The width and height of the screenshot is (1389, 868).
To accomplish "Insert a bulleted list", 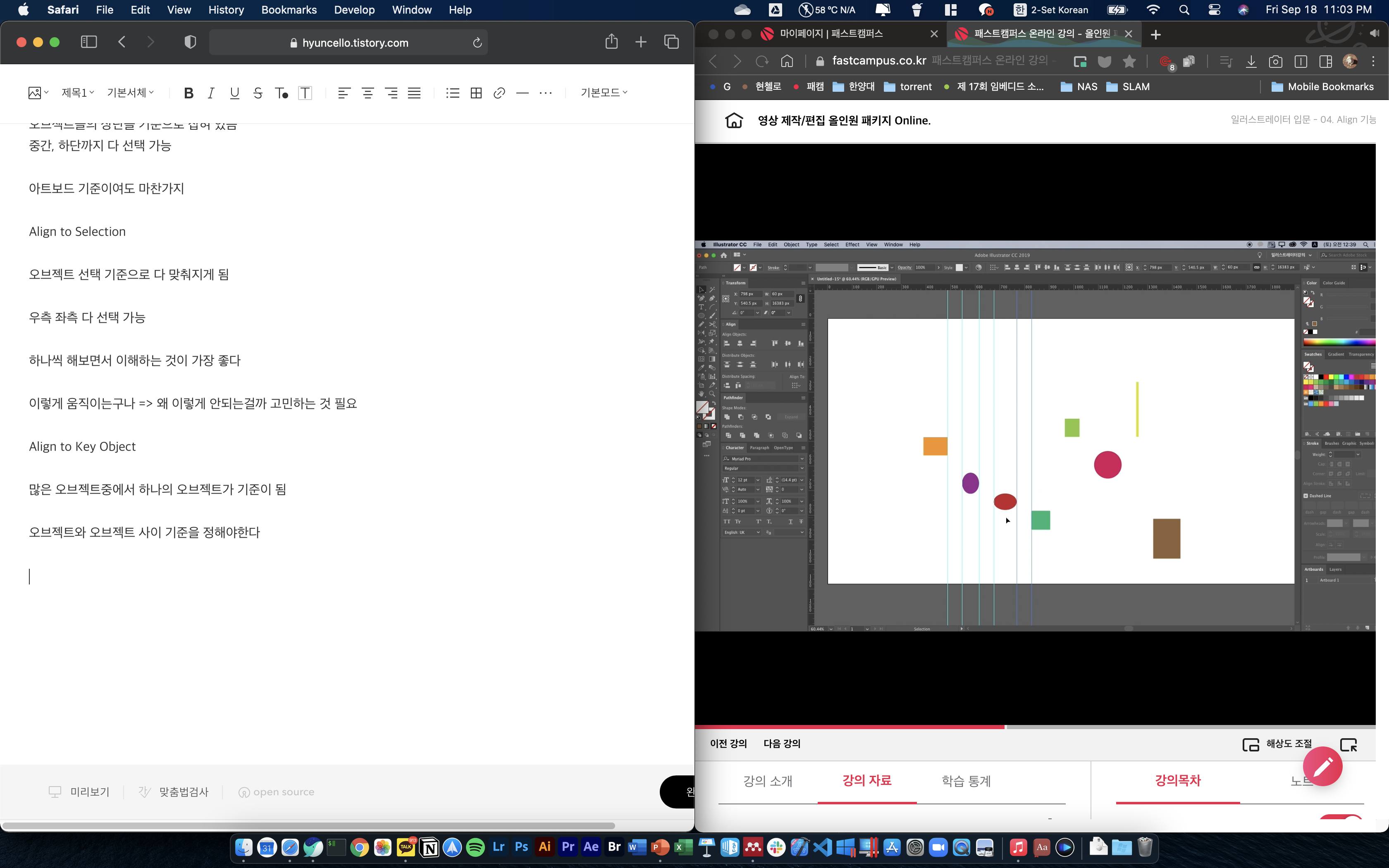I will [x=452, y=93].
